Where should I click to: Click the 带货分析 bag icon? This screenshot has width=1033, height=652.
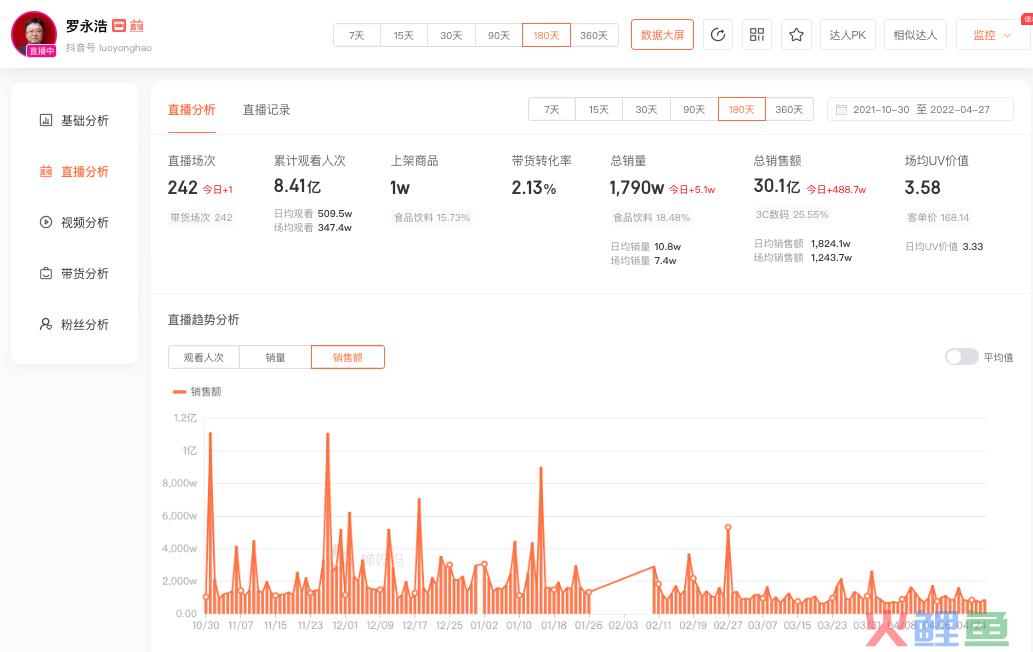pos(45,273)
